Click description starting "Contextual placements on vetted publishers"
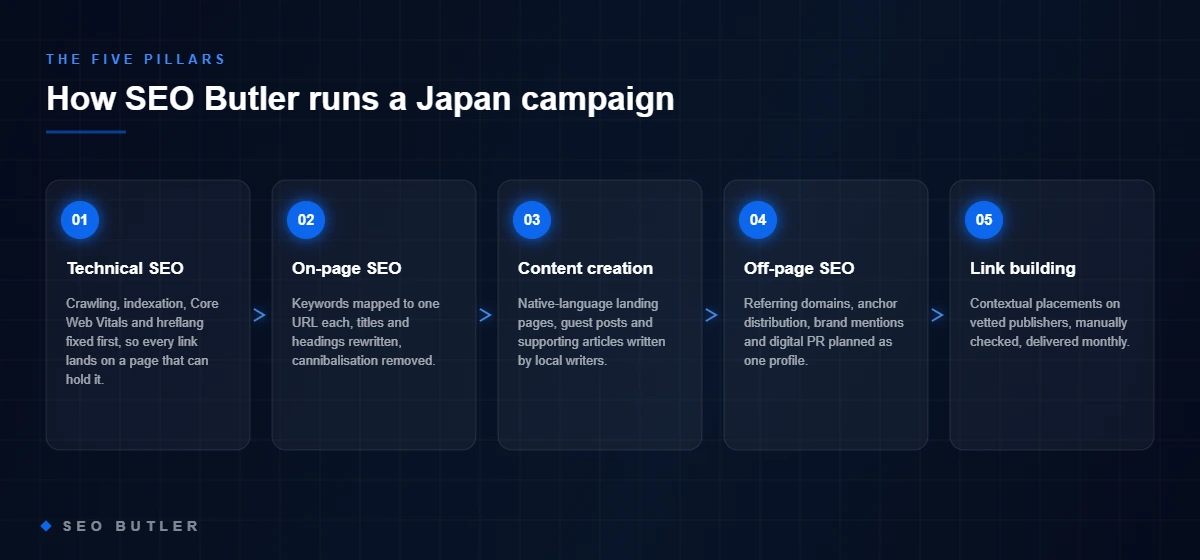The image size is (1200, 560). tap(1050, 322)
